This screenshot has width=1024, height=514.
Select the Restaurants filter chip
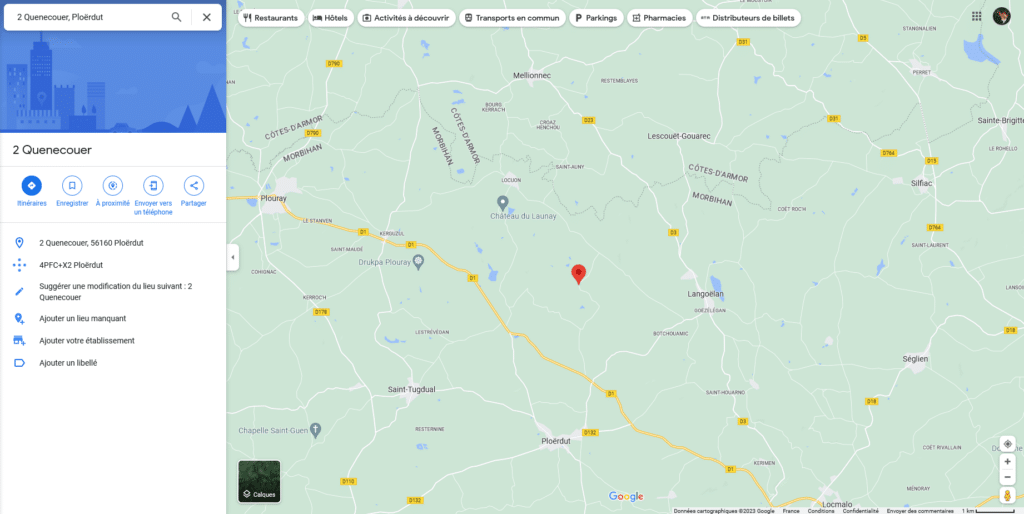pyautogui.click(x=270, y=18)
